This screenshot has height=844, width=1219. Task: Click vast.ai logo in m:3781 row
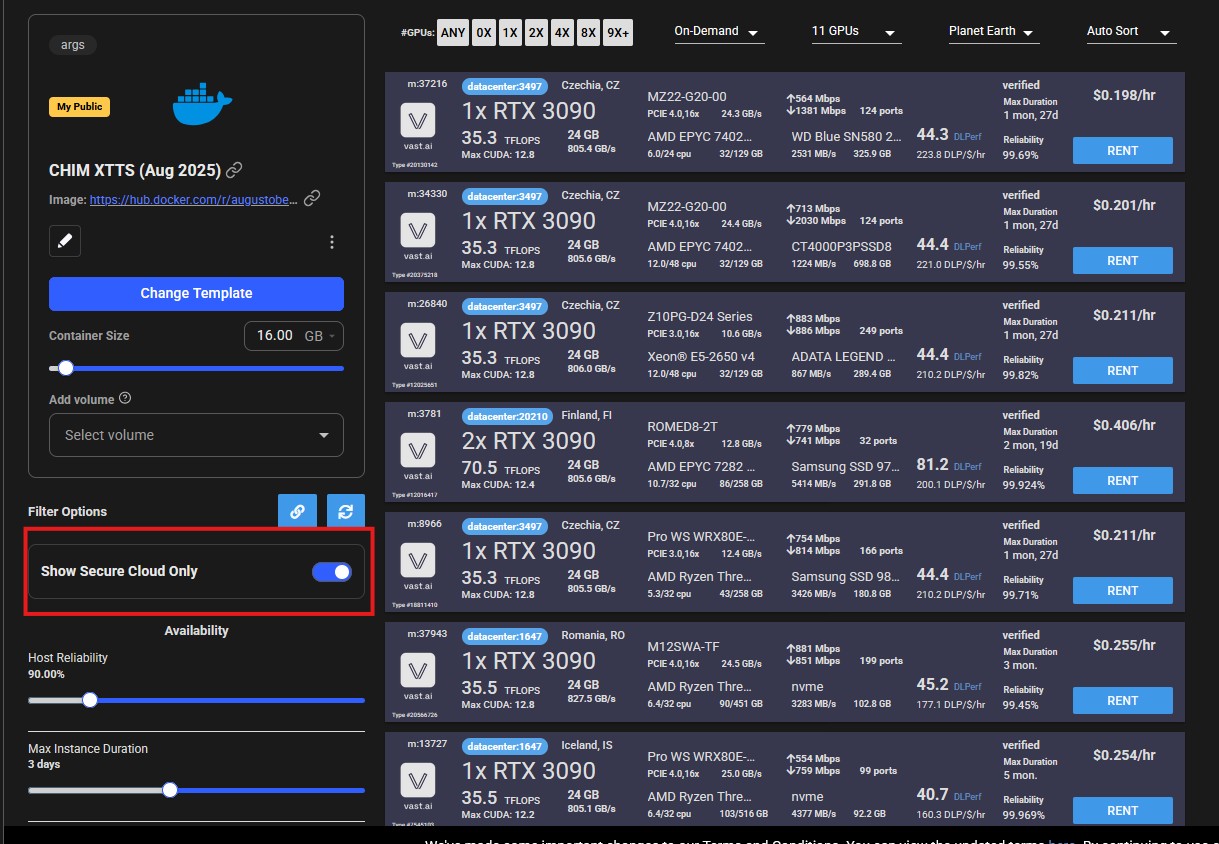pos(418,452)
